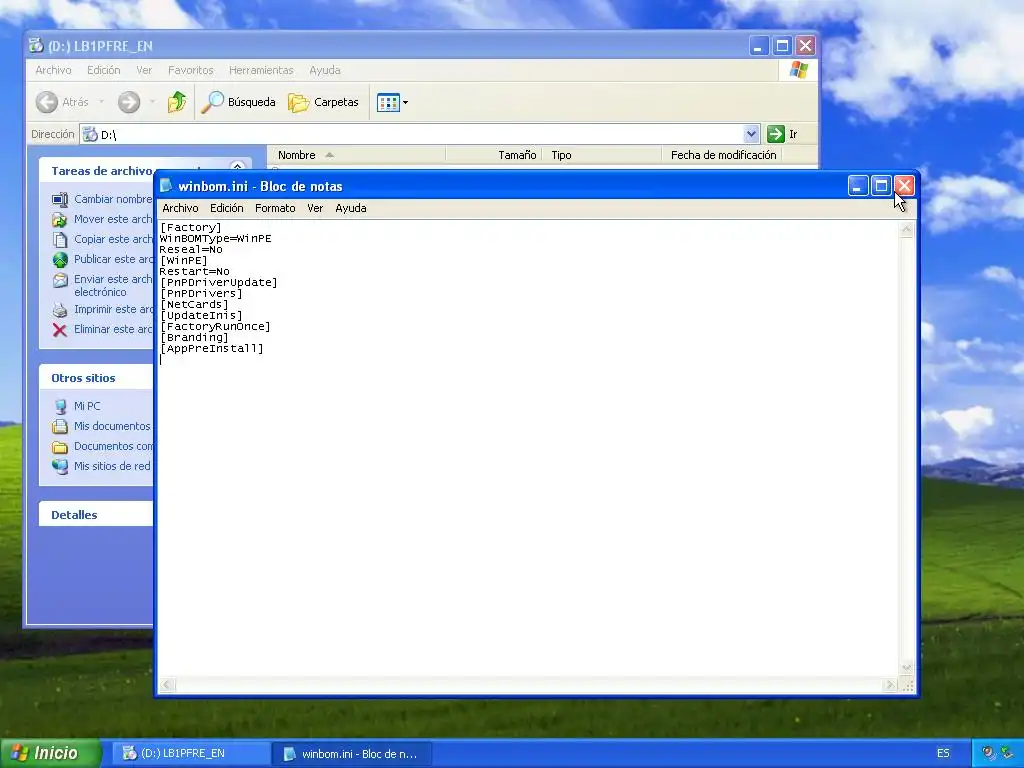Switch to (D:) LB1PFRE_EN taskbar button
The width and height of the screenshot is (1024, 768).
click(190, 754)
